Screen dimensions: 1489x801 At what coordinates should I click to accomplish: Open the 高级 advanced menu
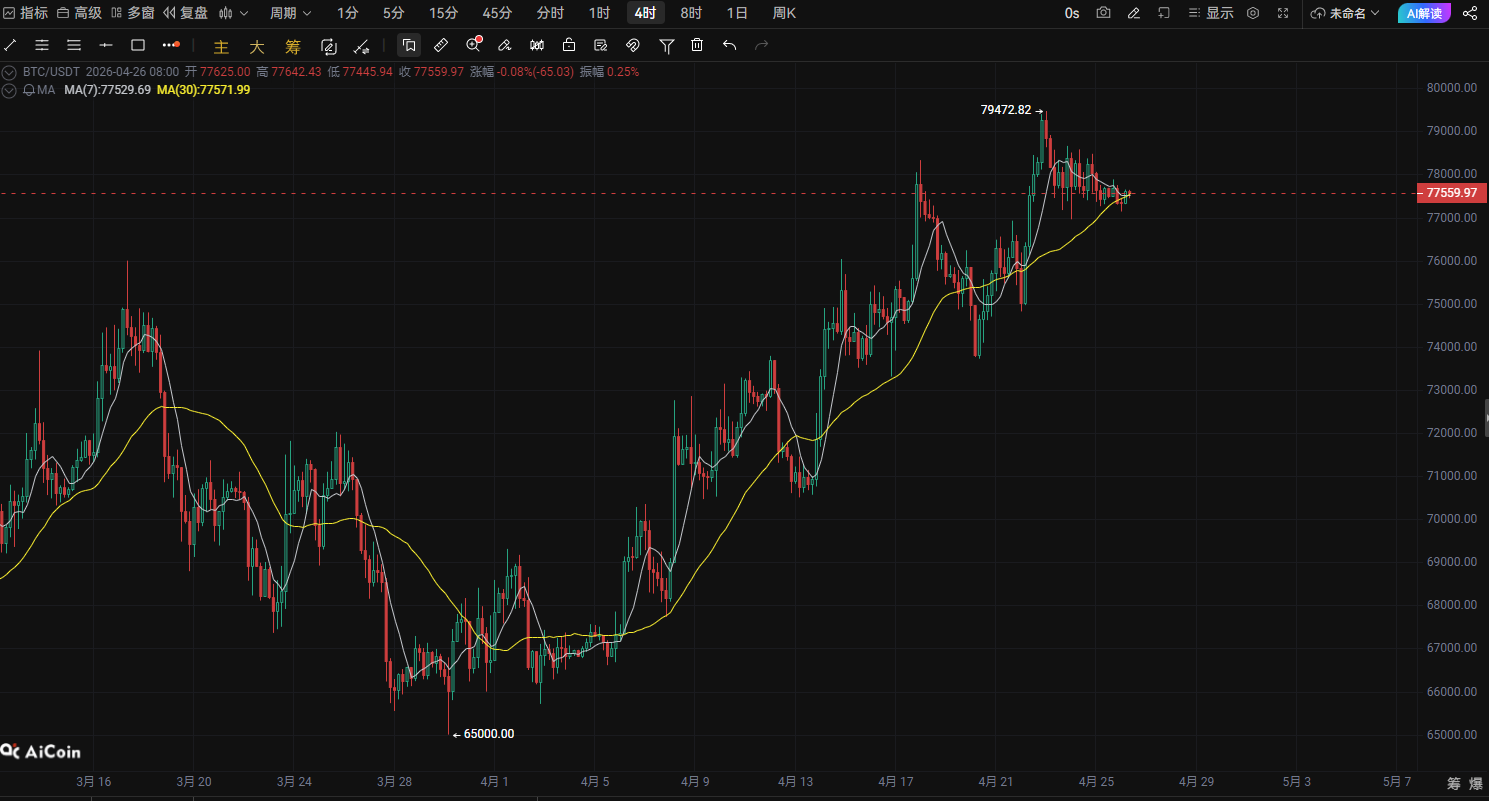point(79,13)
